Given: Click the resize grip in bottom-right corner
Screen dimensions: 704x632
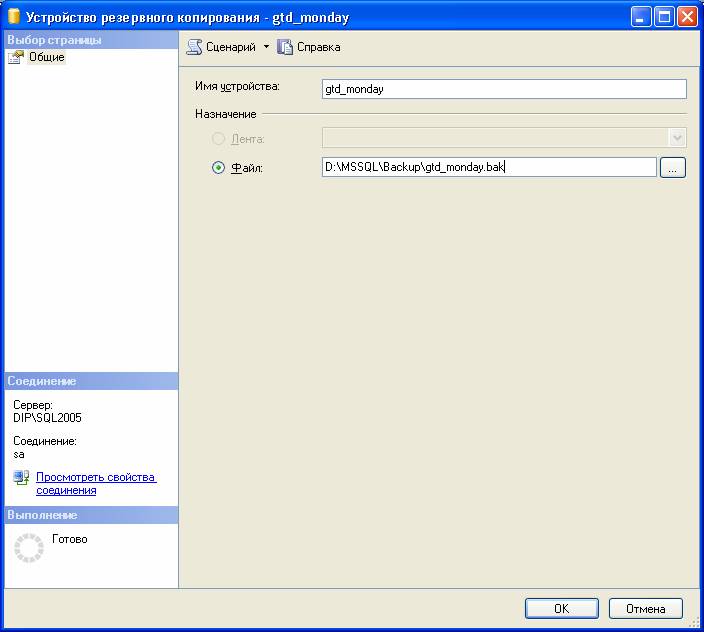Looking at the screenshot, I should (695, 623).
